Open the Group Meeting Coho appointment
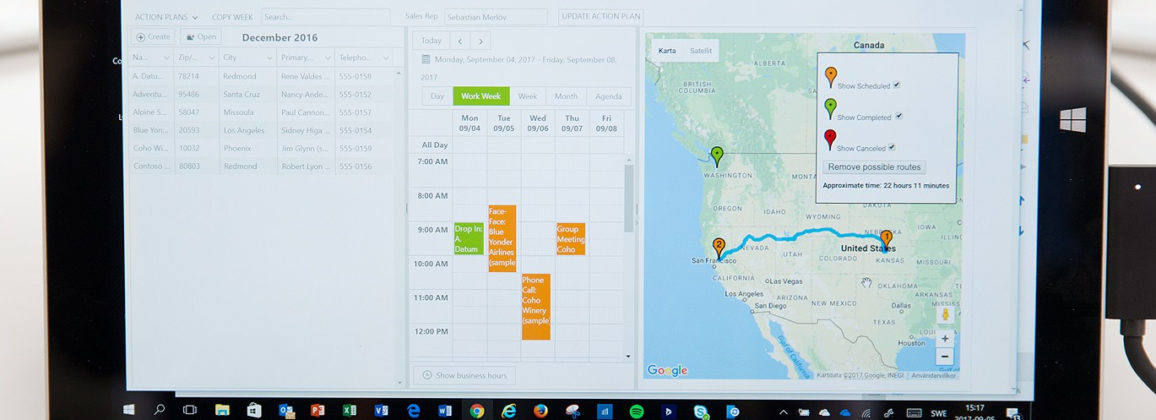 571,239
